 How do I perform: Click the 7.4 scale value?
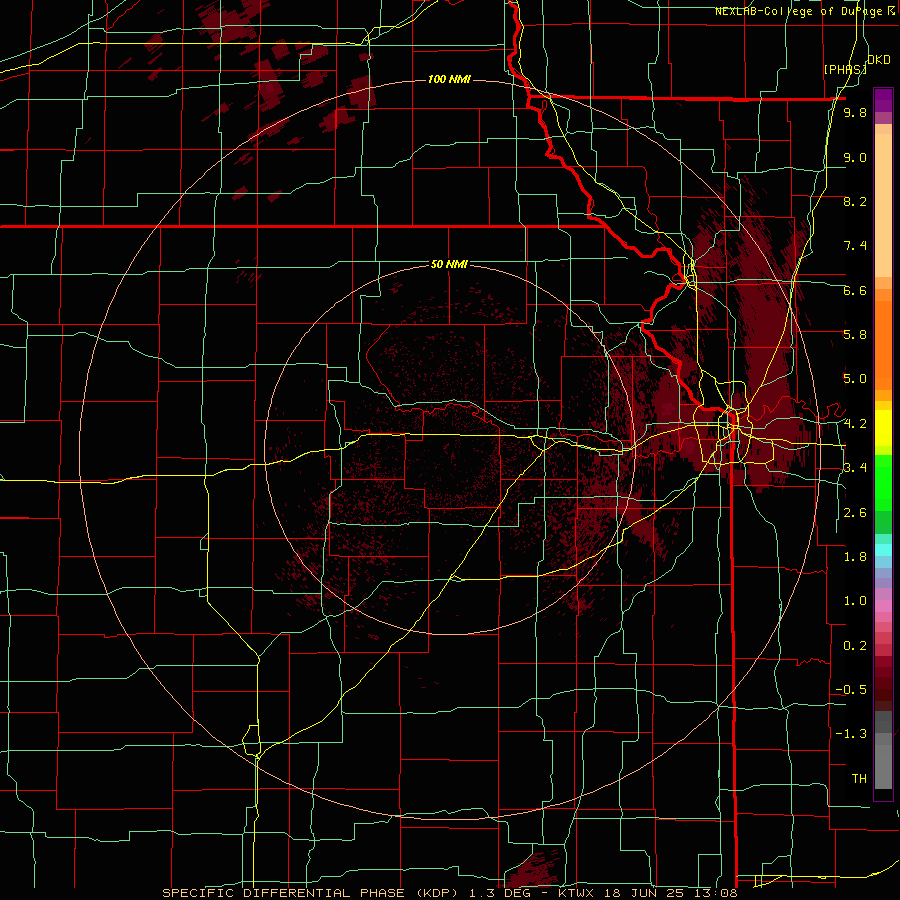855,246
